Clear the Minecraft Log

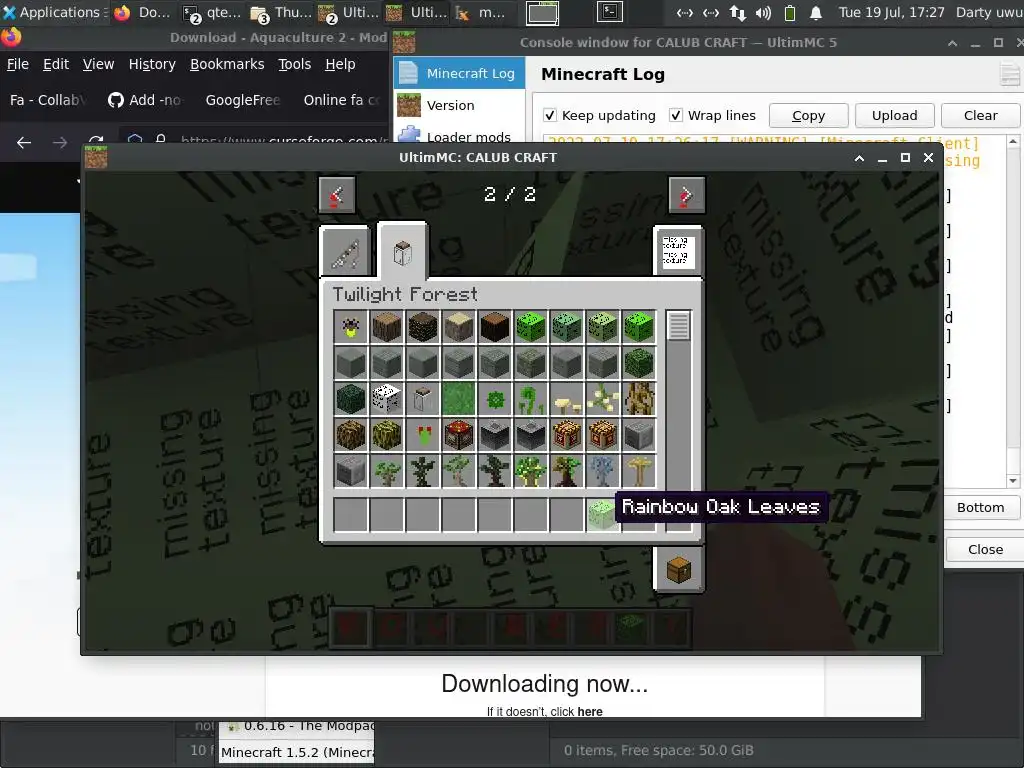980,116
